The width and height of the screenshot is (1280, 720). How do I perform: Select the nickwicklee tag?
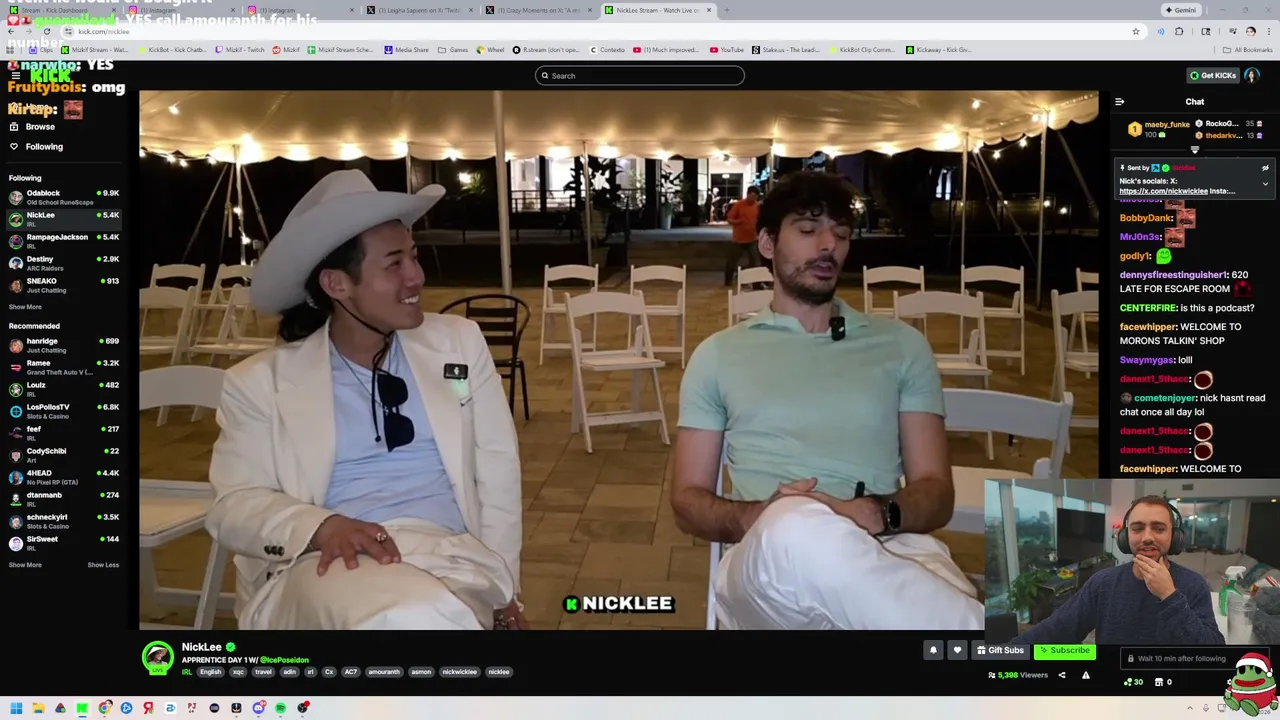pyautogui.click(x=460, y=672)
